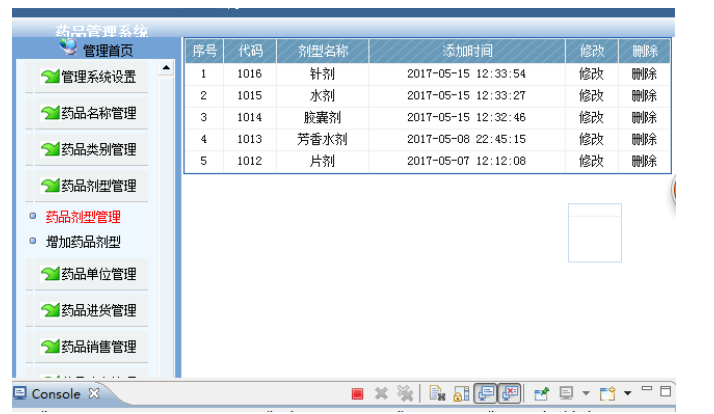Click name cell 胶囊剂

click(x=322, y=118)
